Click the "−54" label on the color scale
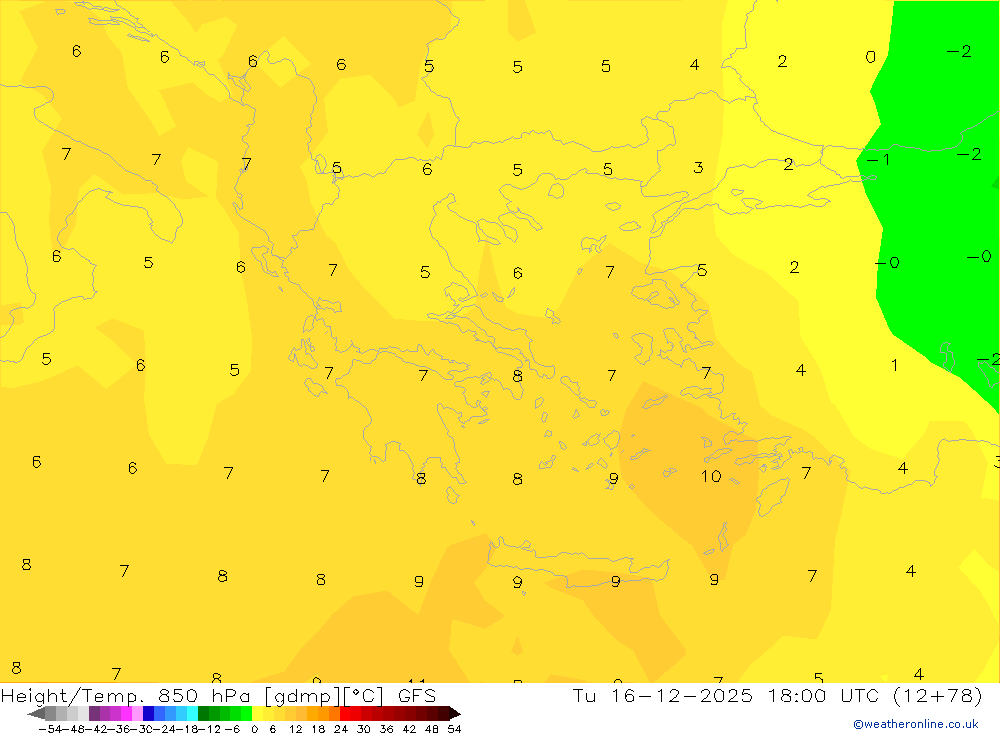This screenshot has width=1000, height=733. pos(50,729)
